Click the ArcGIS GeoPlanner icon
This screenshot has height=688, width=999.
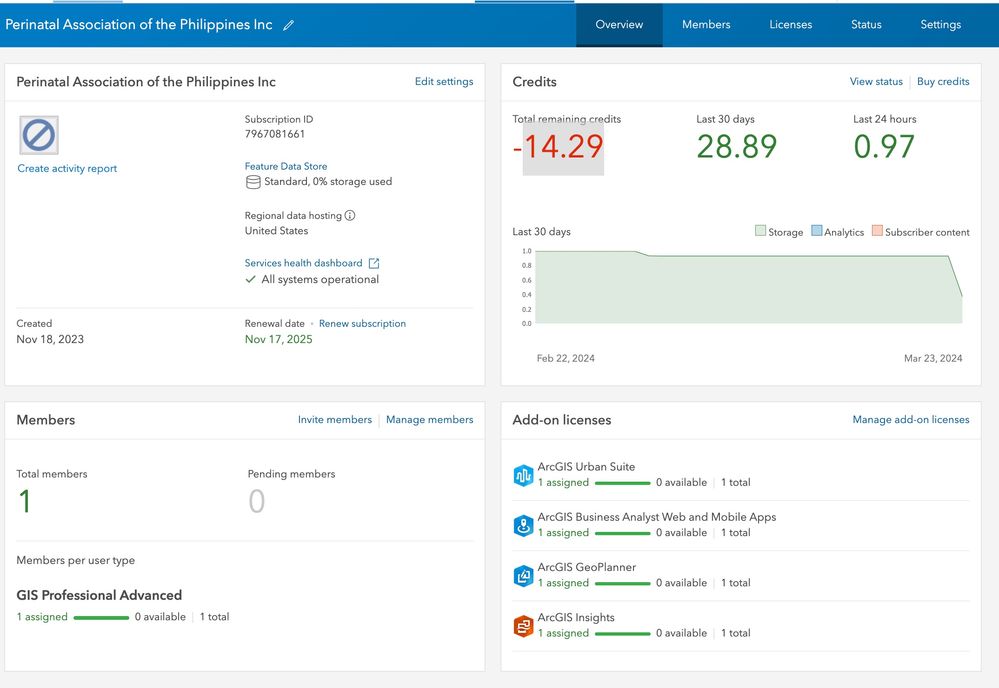(523, 576)
